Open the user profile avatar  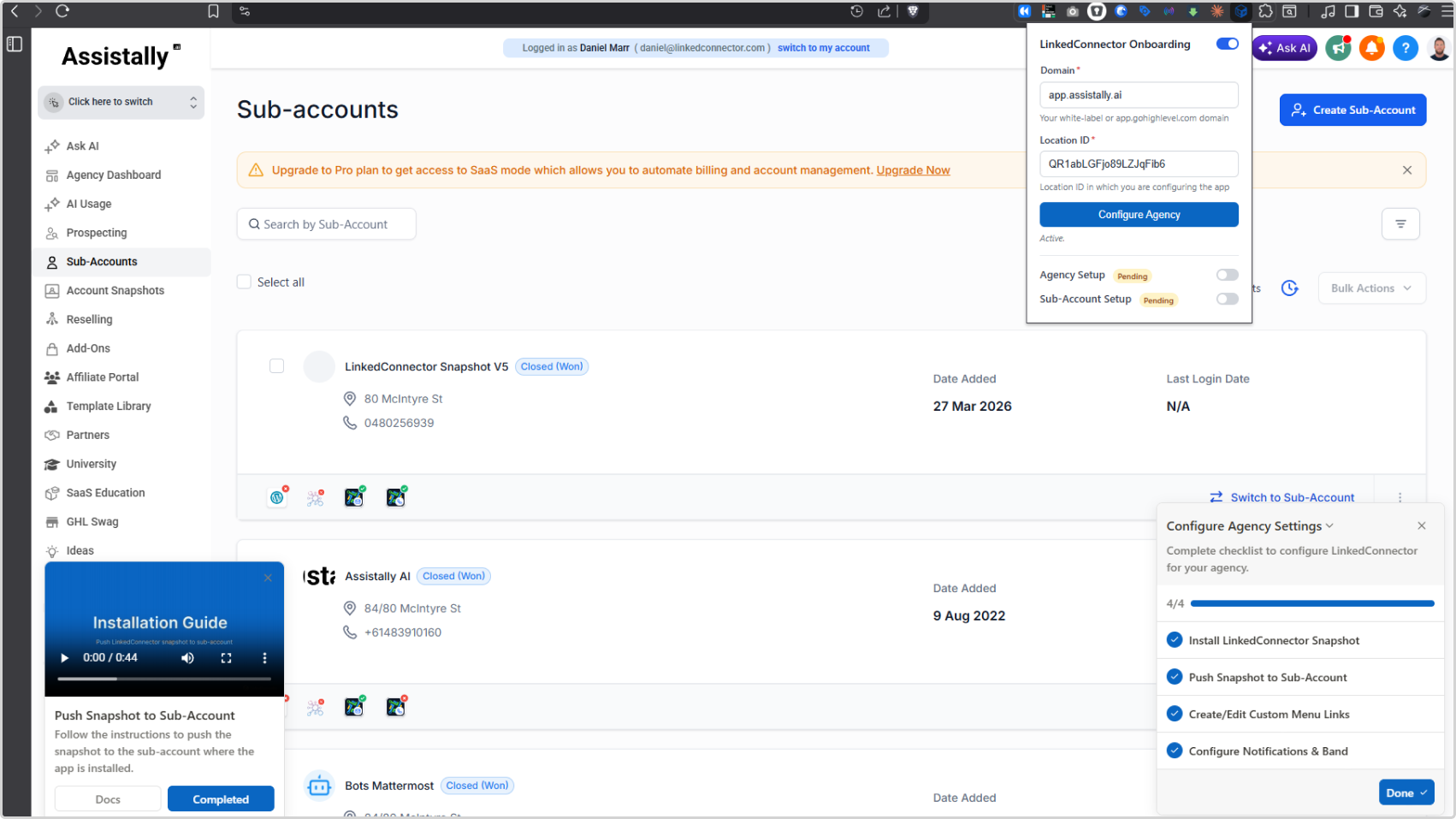[x=1439, y=48]
